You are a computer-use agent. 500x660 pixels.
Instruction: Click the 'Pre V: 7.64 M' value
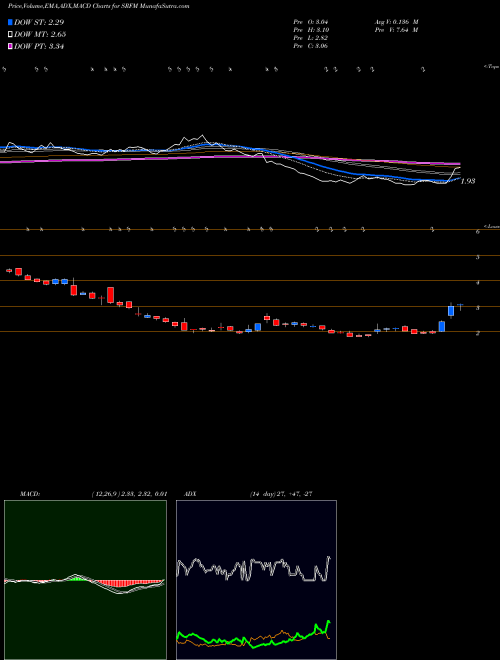click(396, 30)
